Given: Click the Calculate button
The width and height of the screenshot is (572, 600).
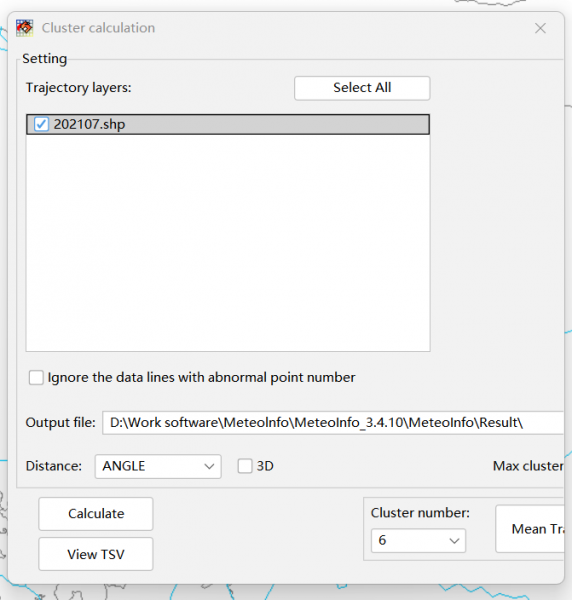Looking at the screenshot, I should pos(96,514).
